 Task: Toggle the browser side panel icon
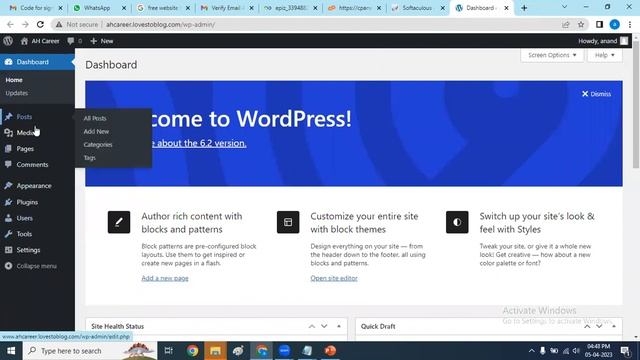[x=599, y=24]
